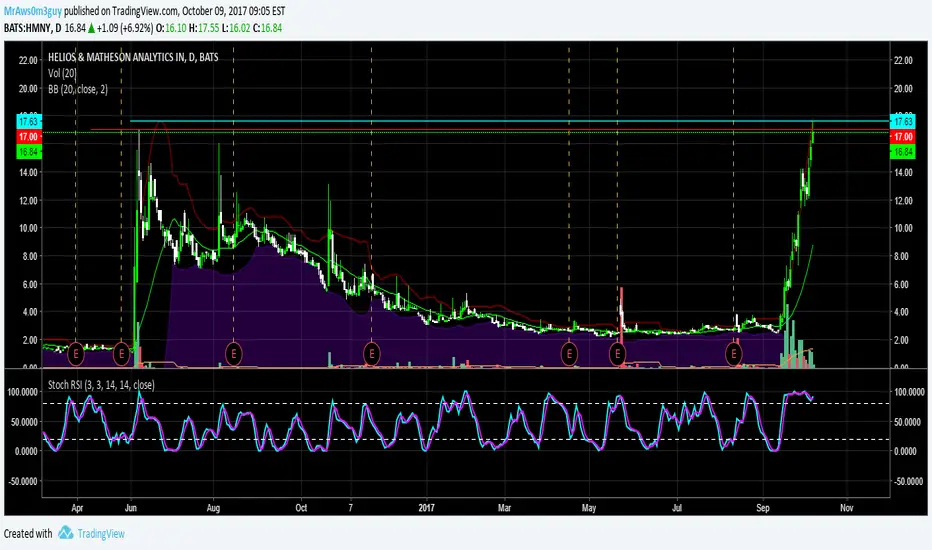The height and width of the screenshot is (550, 932).
Task: Select the cyan 17.63 label on right axis
Action: tap(903, 121)
